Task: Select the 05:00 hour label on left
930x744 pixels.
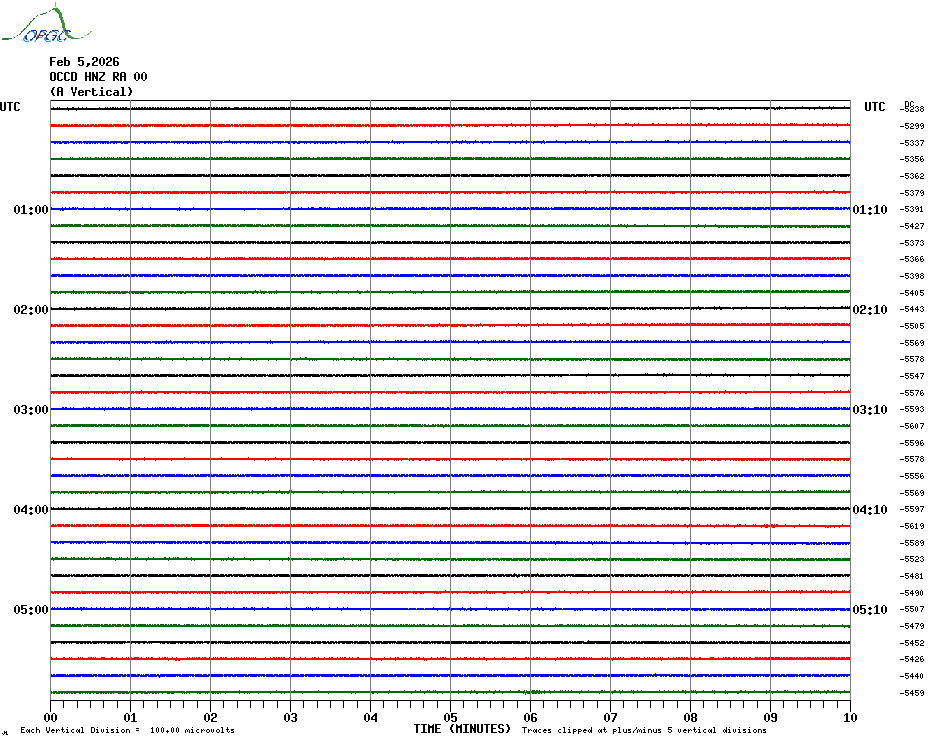Action: (31, 610)
